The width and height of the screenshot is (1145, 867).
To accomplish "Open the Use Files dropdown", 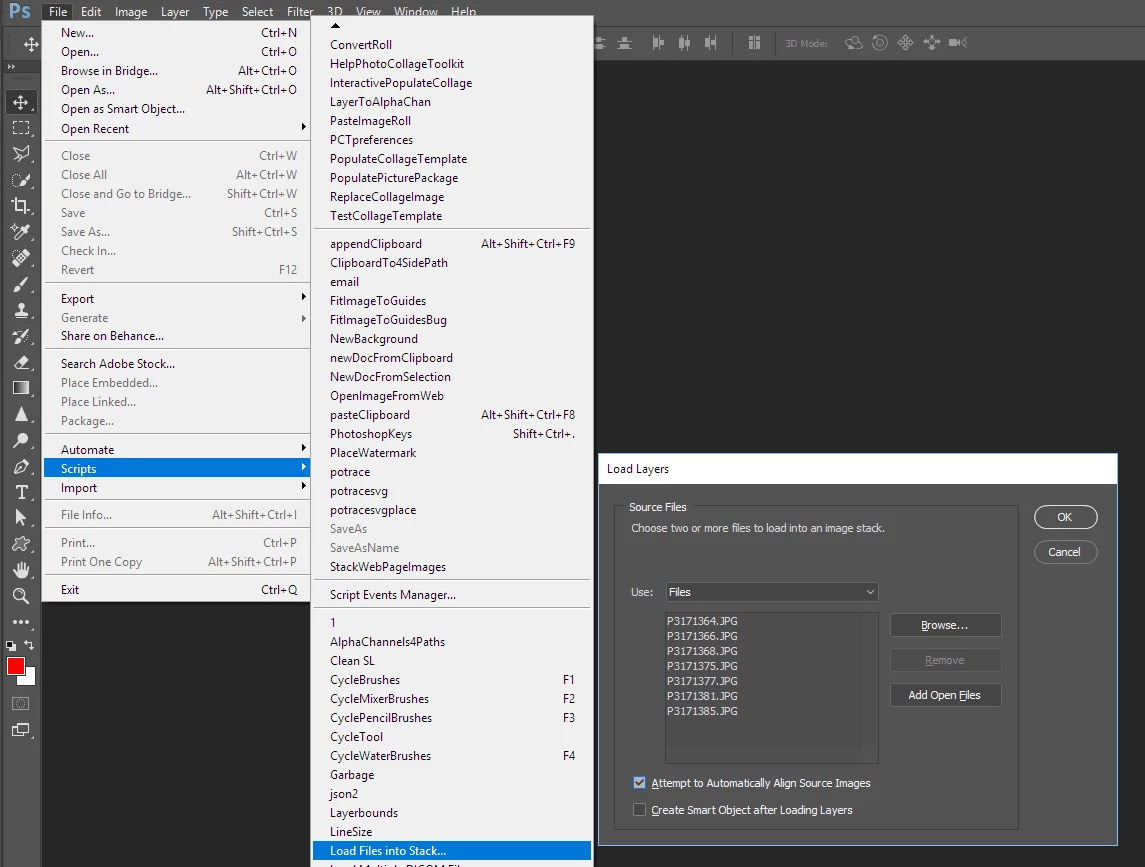I will click(772, 592).
